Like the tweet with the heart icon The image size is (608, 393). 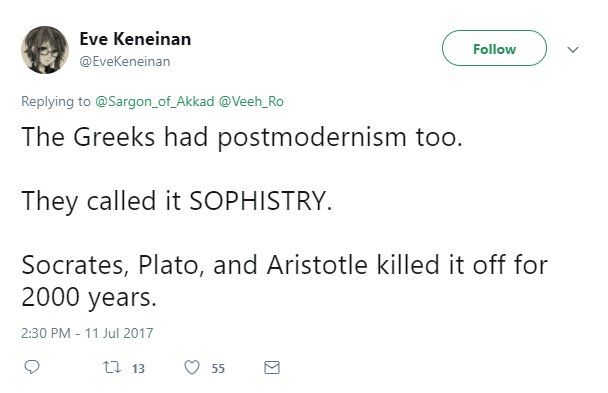(192, 367)
